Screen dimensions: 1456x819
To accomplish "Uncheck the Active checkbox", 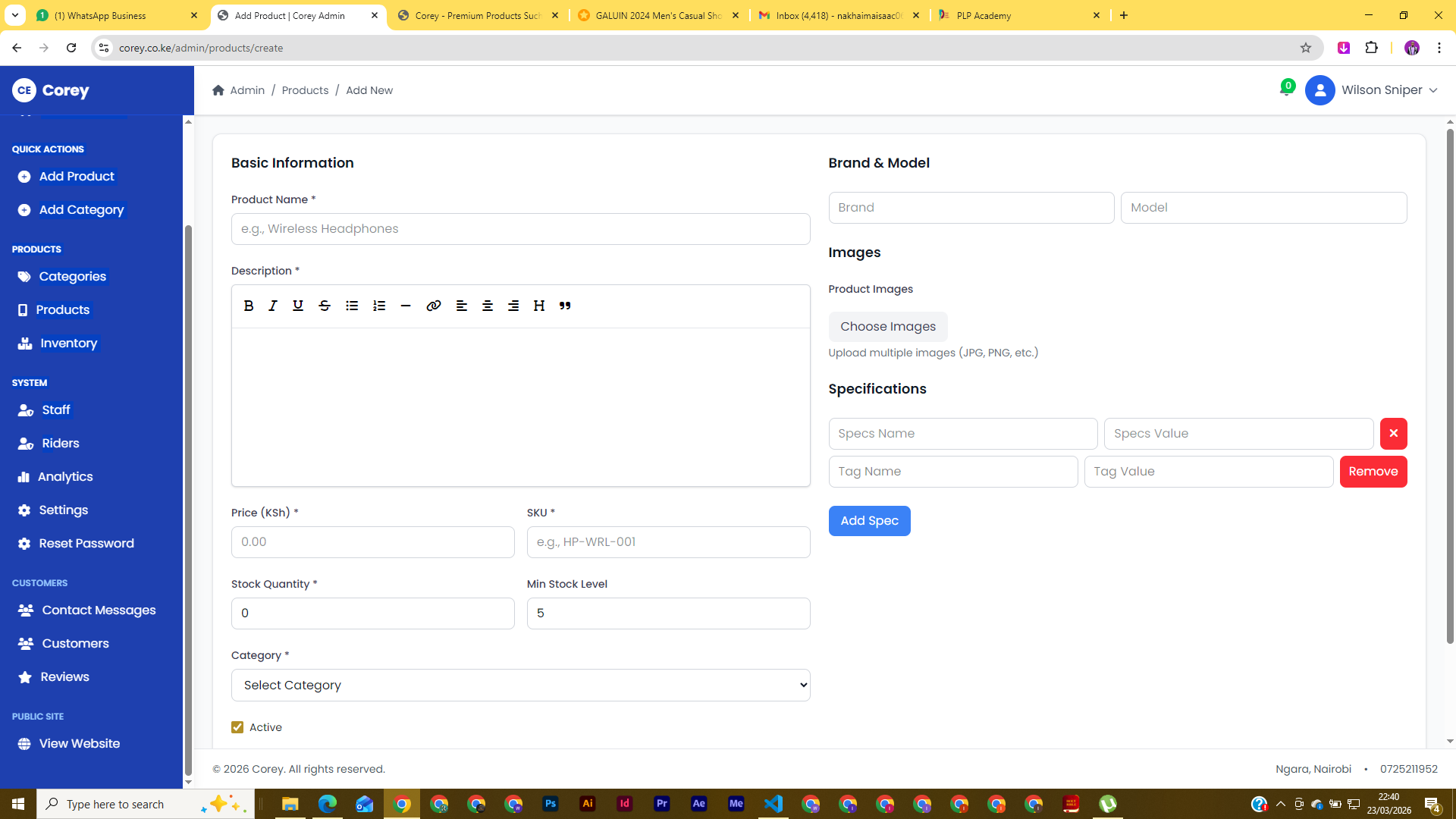I will pos(237,727).
